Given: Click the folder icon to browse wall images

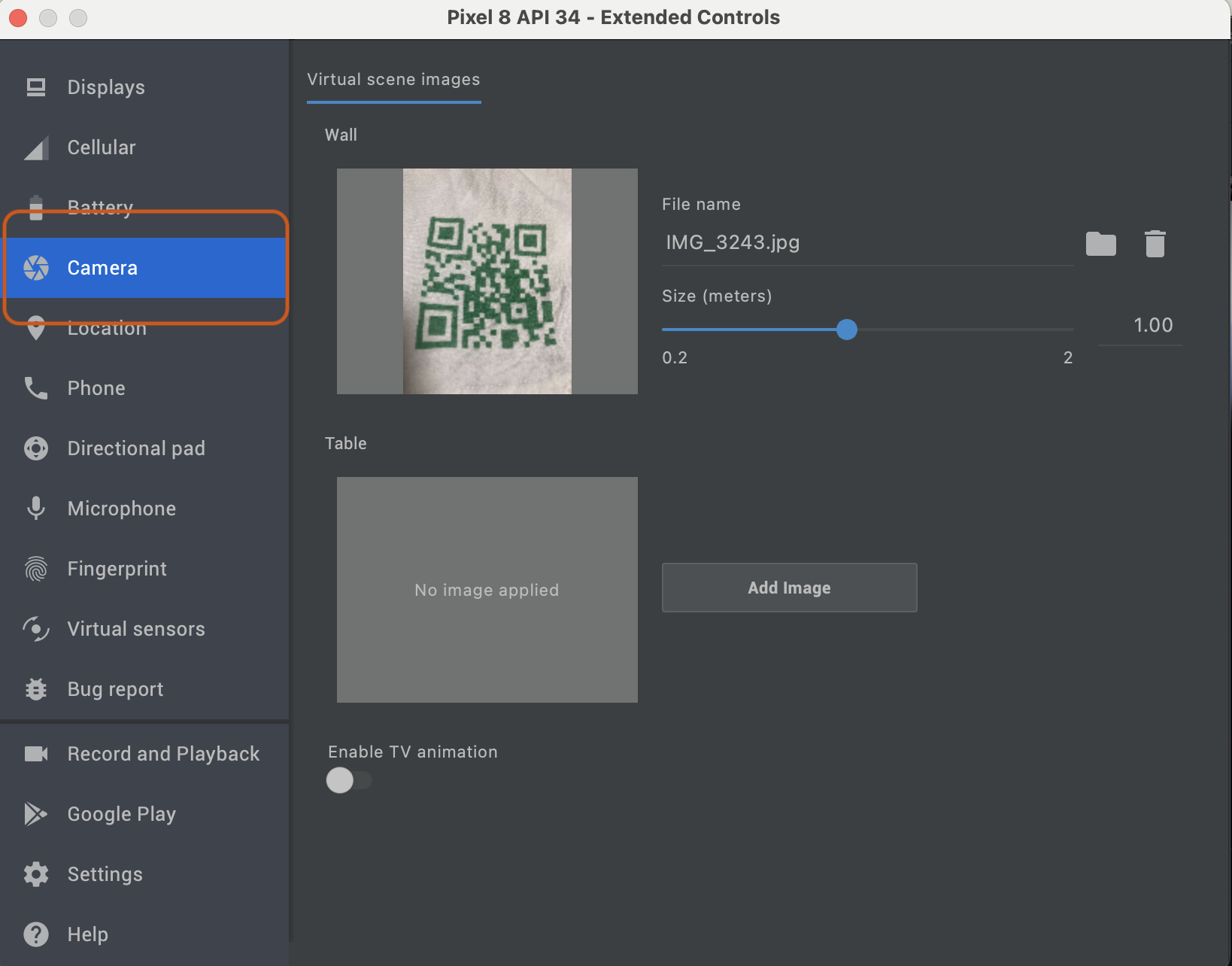Looking at the screenshot, I should pos(1101,243).
